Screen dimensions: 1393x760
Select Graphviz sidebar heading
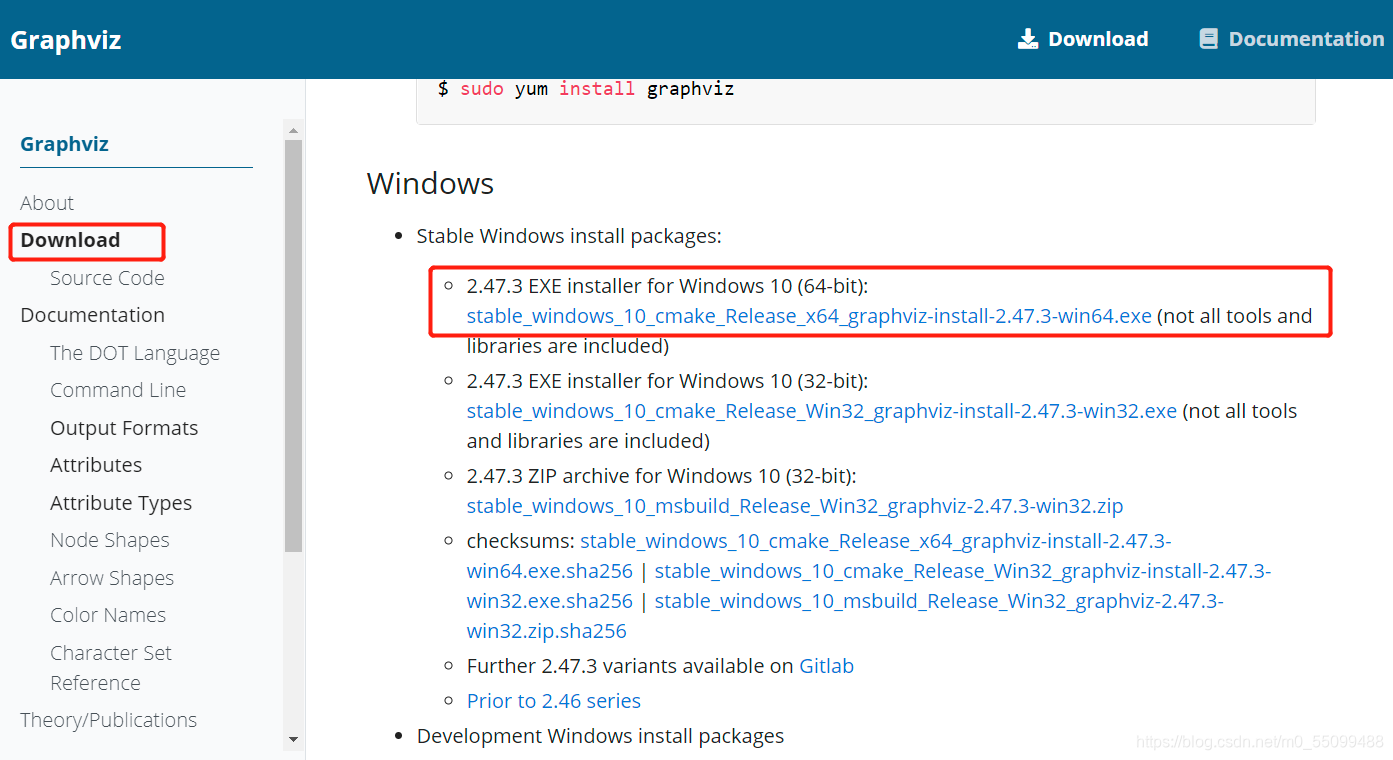[64, 144]
